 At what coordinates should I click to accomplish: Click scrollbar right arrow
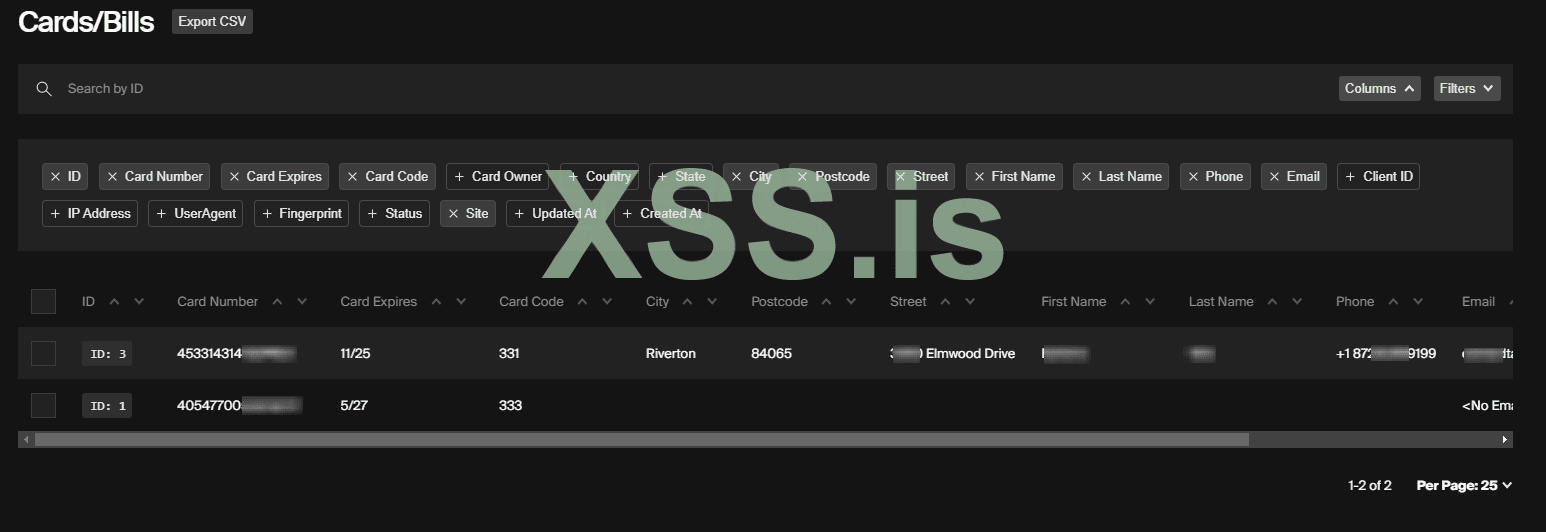(x=1505, y=440)
